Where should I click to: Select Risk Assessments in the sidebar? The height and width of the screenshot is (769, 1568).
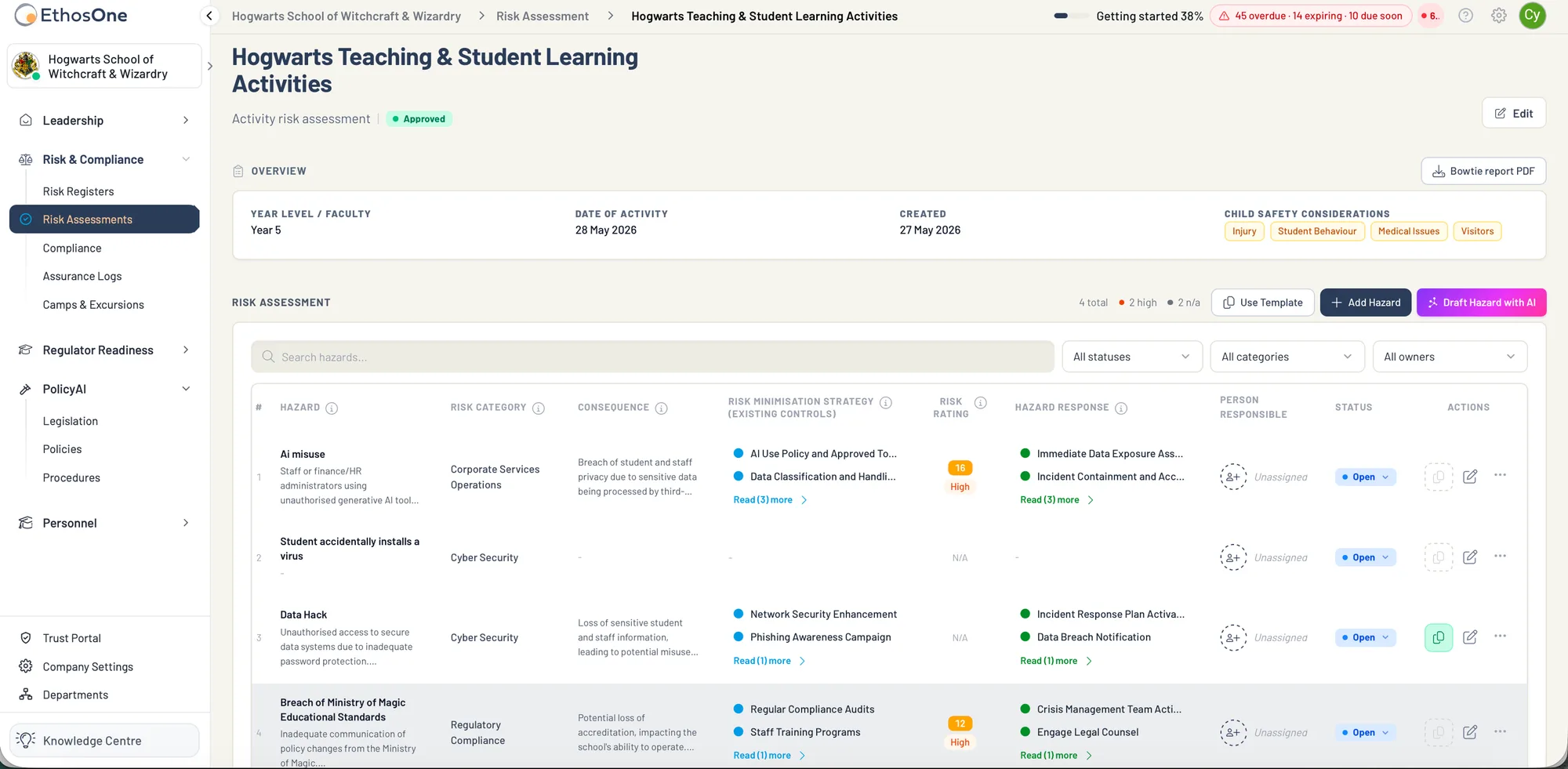pos(104,219)
